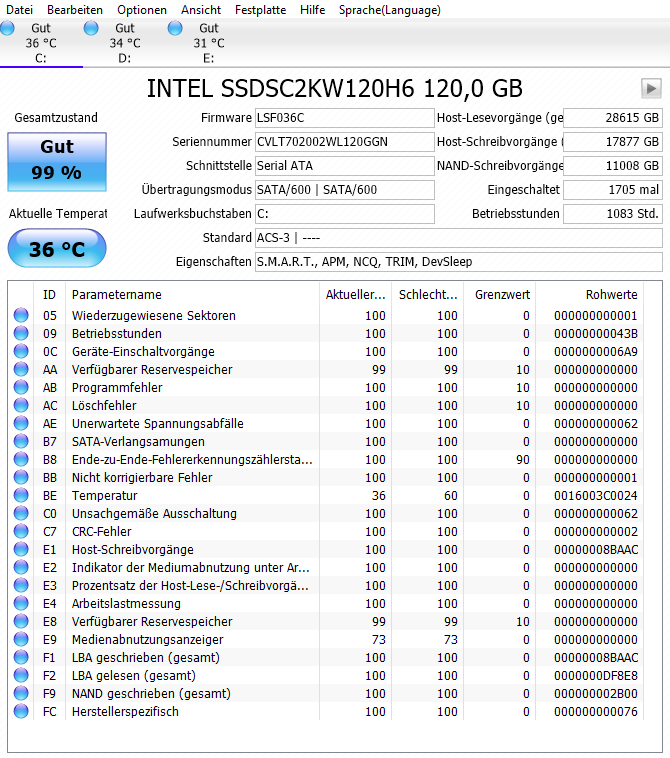Click the Eigenschaften field

click(x=459, y=262)
